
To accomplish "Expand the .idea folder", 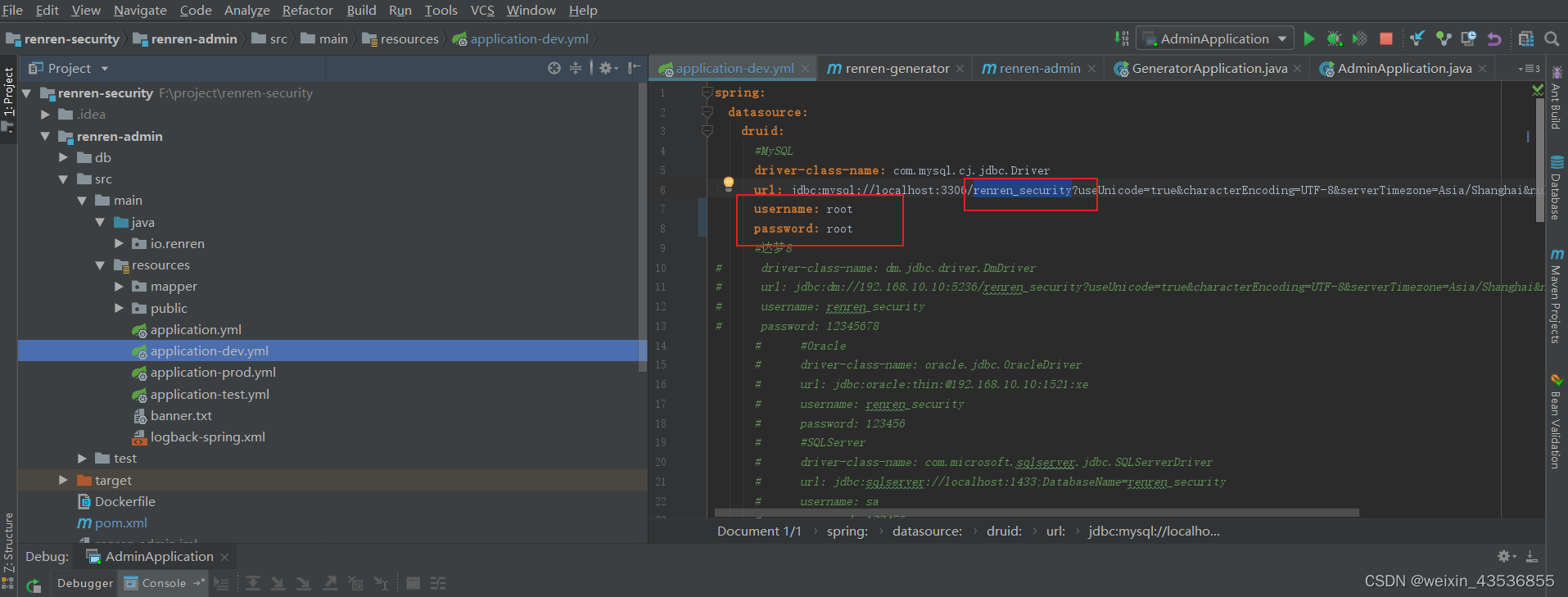I will (x=46, y=115).
